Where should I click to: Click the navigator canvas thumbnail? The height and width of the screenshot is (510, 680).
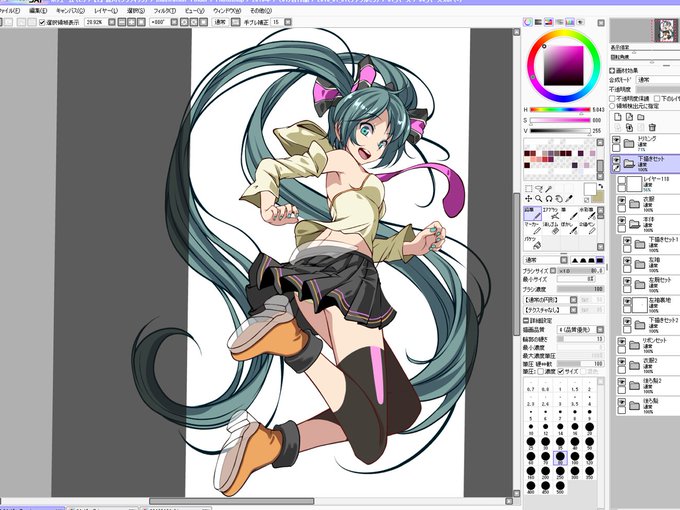click(x=666, y=30)
